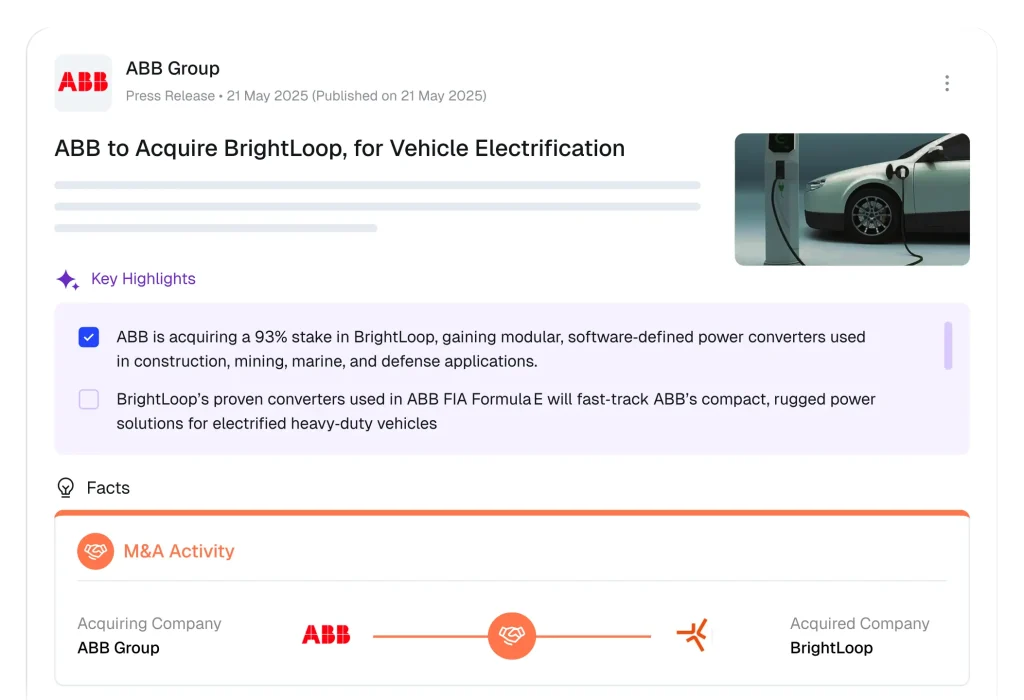The image size is (1024, 700).
Task: Select the Facts section heading
Action: pyautogui.click(x=108, y=488)
